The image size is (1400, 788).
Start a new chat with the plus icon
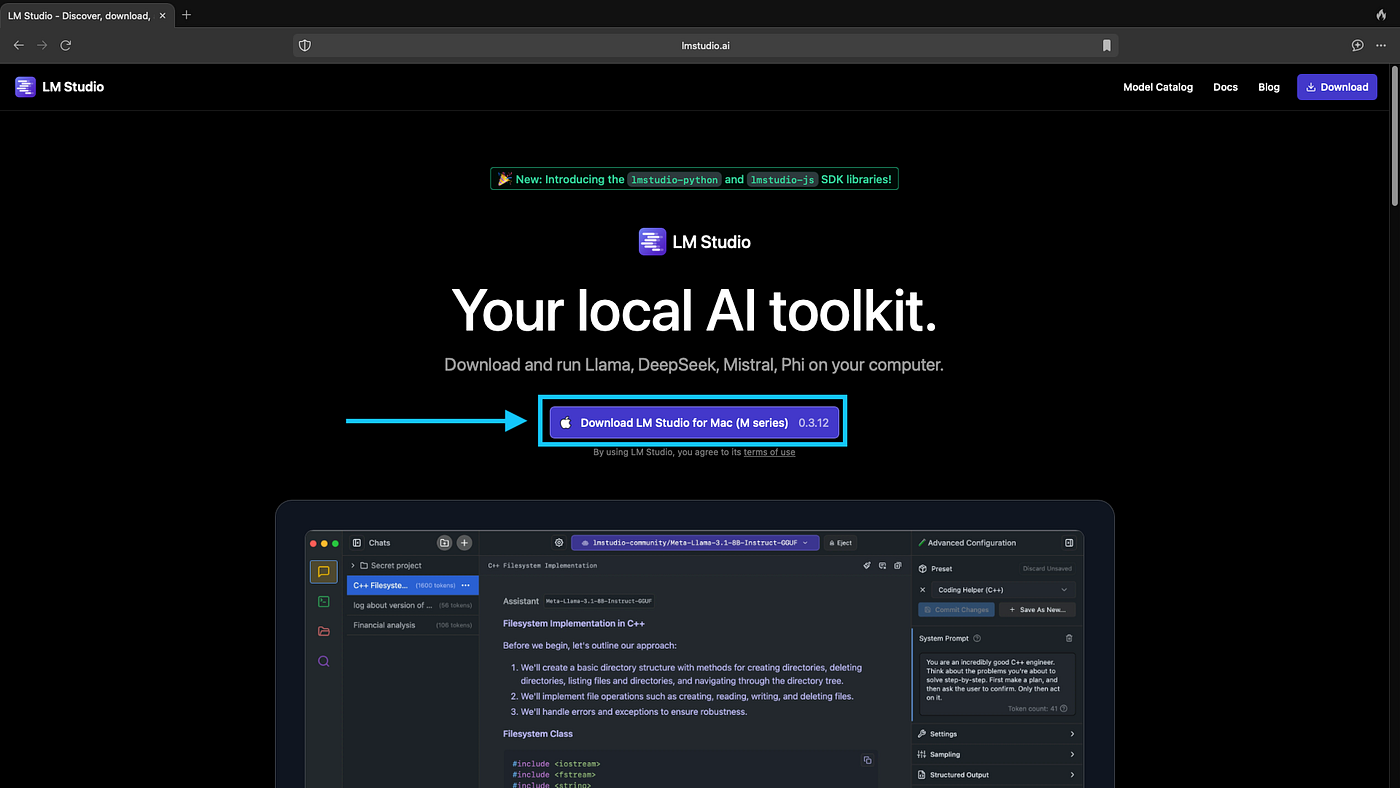click(464, 543)
